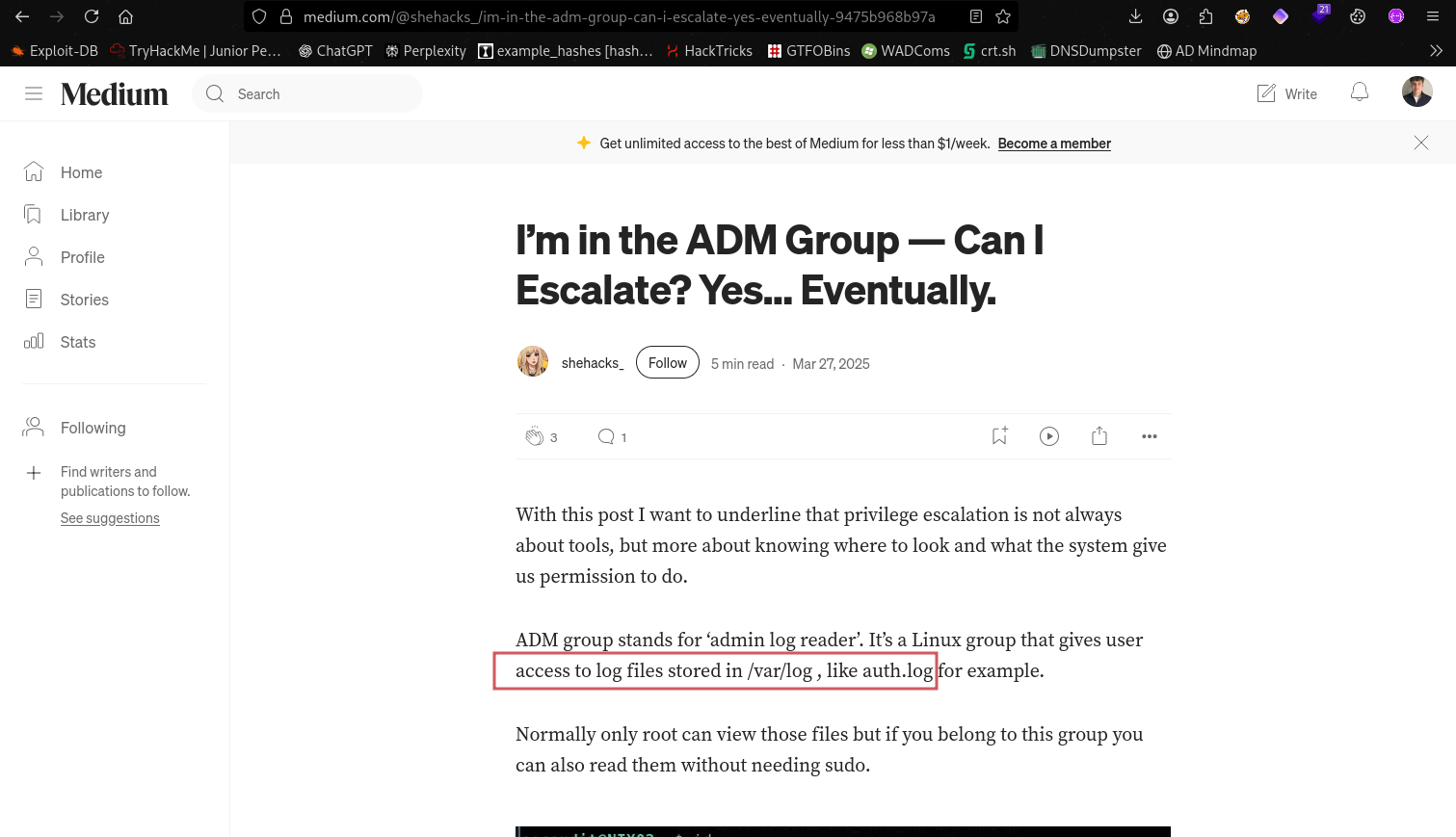The image size is (1456, 837).
Task: Start writing with the Write button
Action: [x=1287, y=93]
